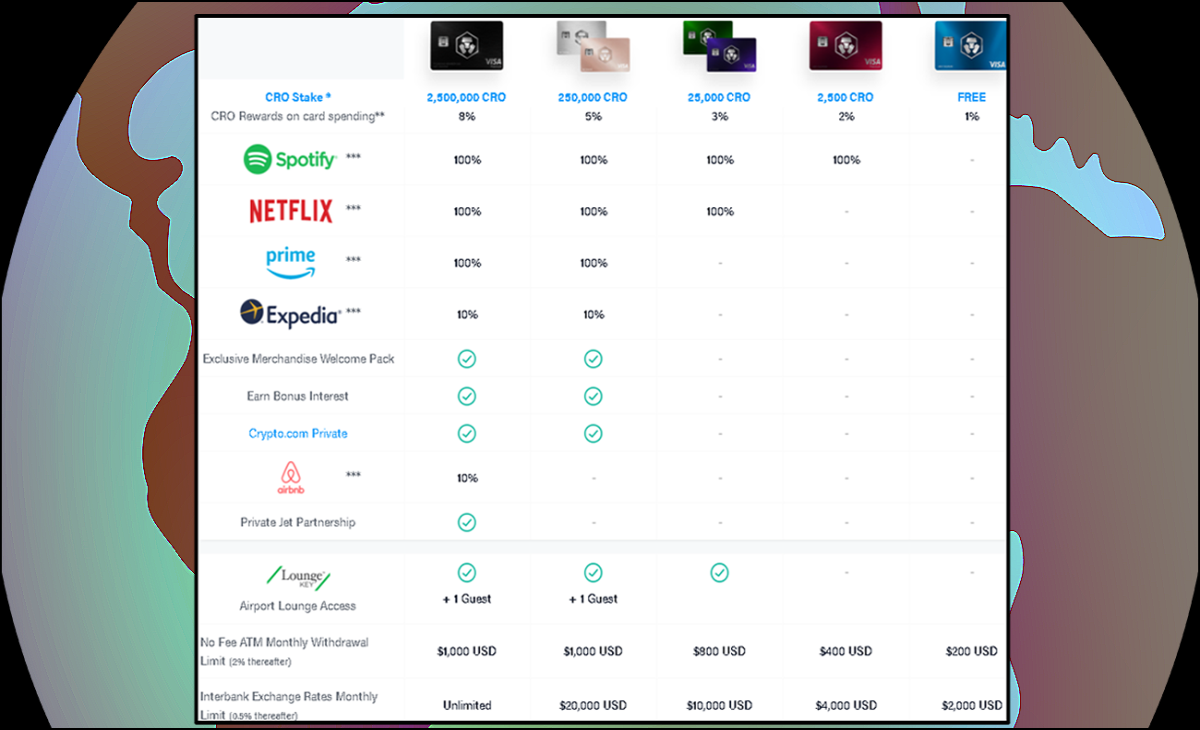Click the Airbnb logo
The width and height of the screenshot is (1200, 730).
(x=290, y=478)
